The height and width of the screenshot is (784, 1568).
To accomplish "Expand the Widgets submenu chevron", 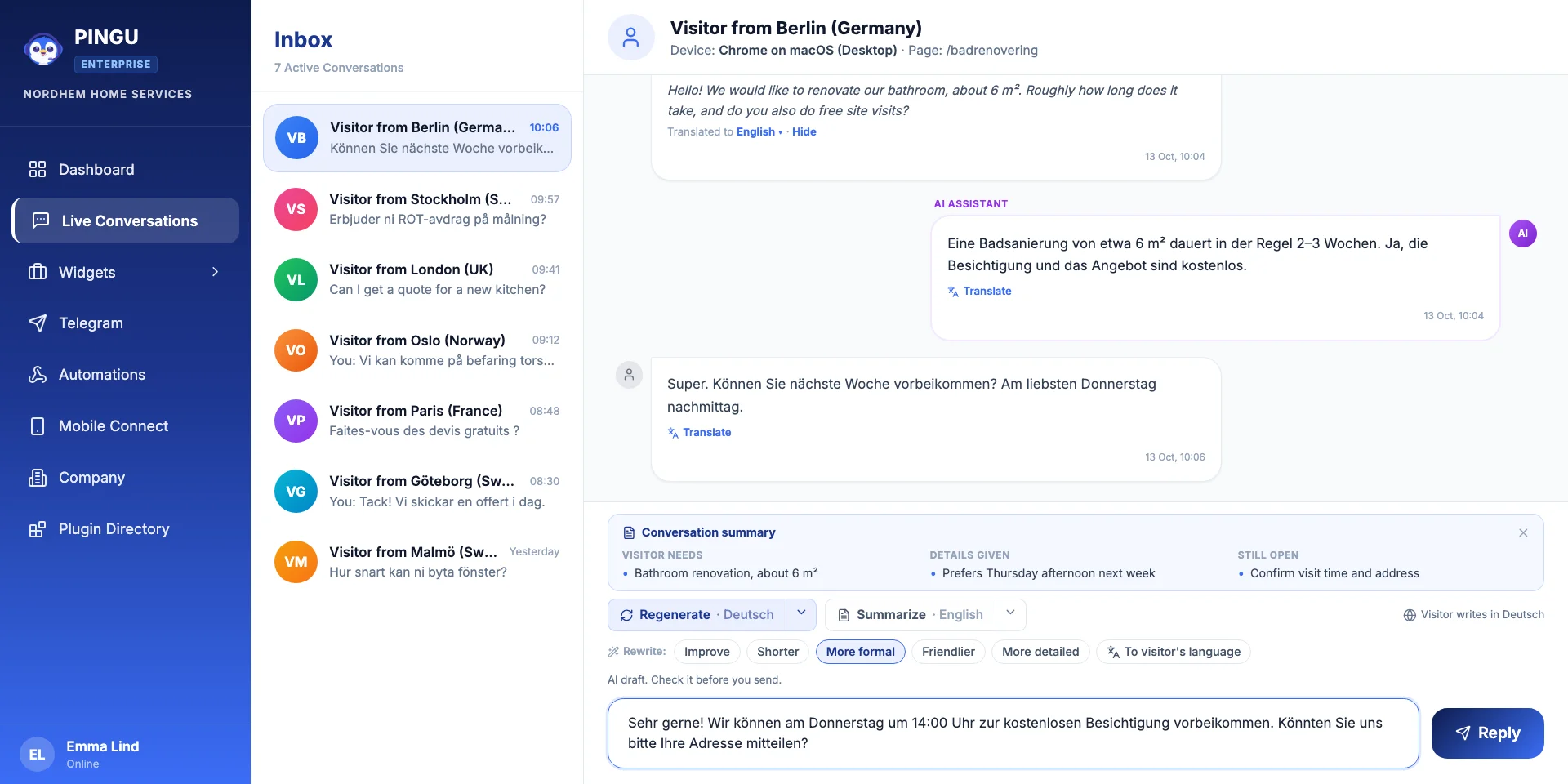I will click(x=216, y=272).
